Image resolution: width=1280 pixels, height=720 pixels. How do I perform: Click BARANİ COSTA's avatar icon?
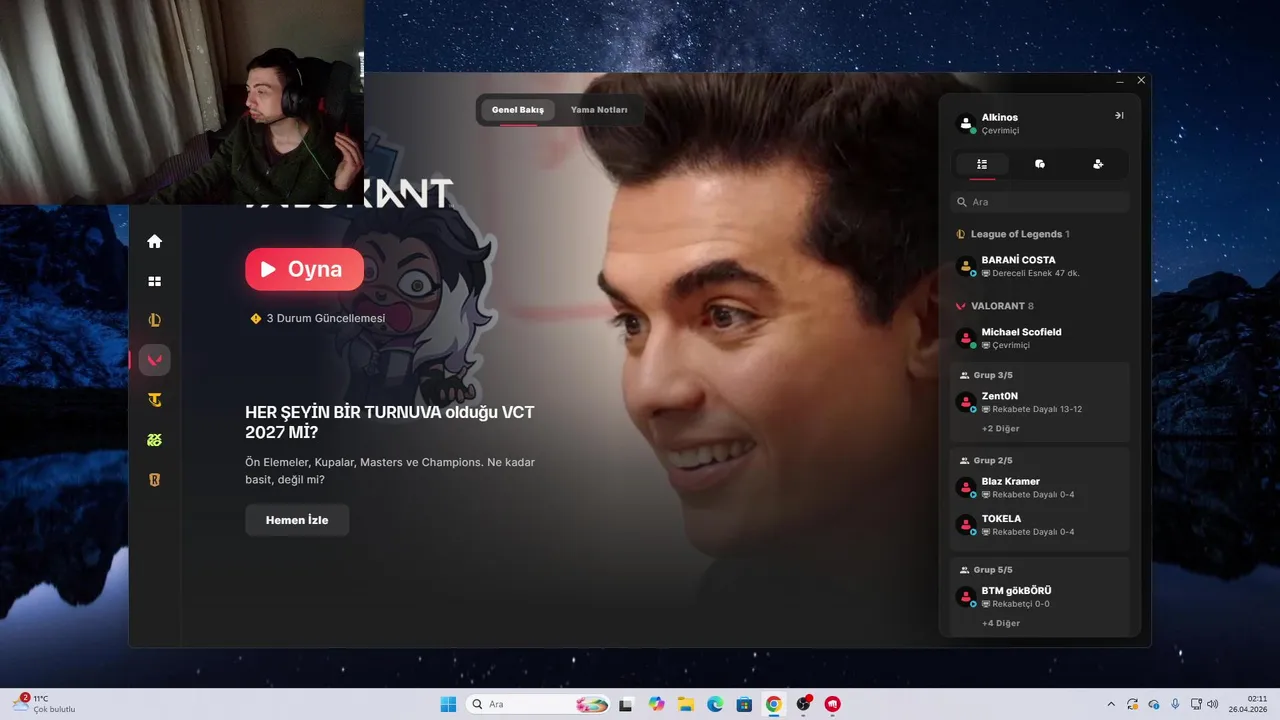[x=966, y=266]
